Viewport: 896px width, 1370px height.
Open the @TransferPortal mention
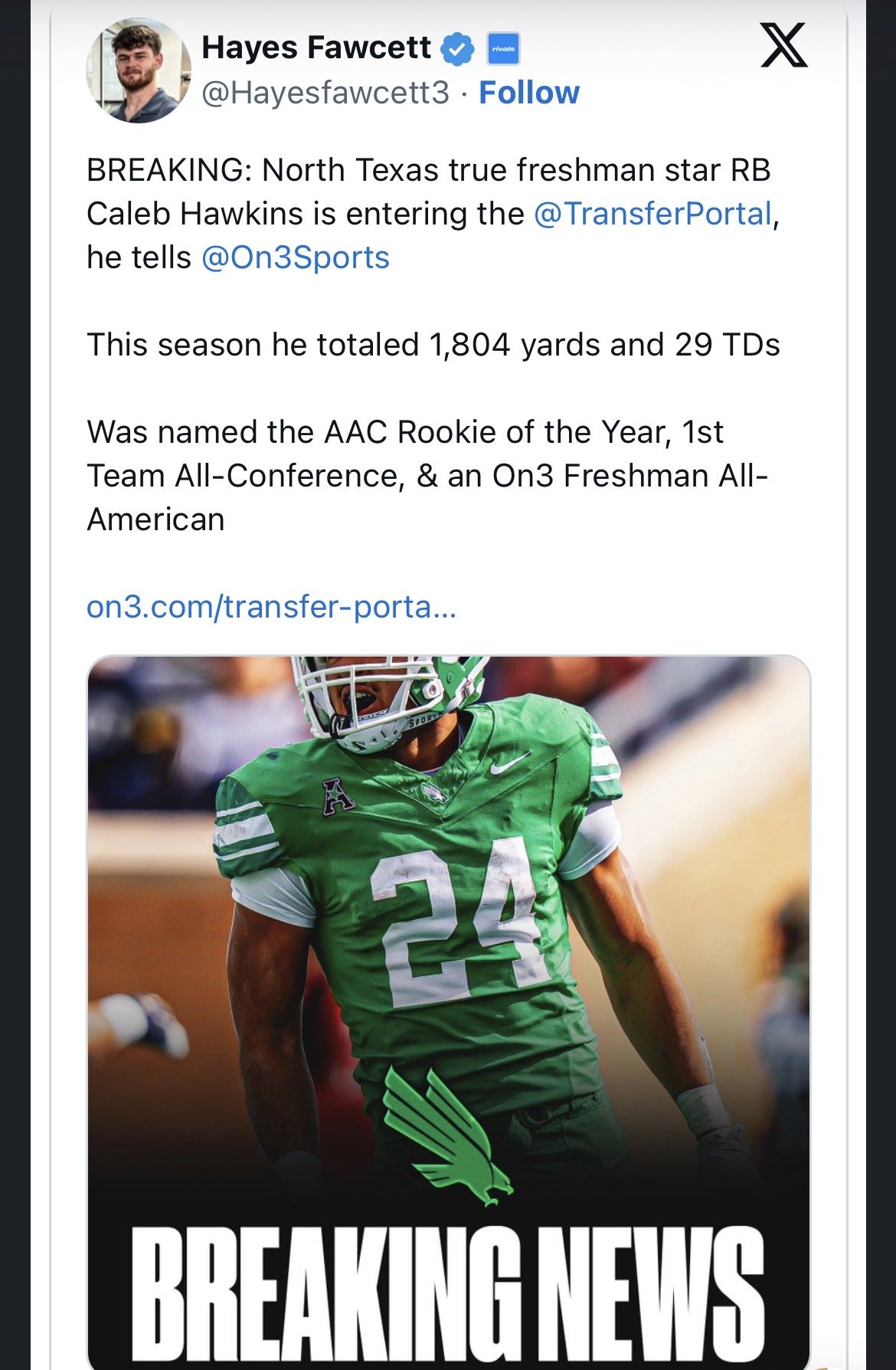pyautogui.click(x=652, y=214)
